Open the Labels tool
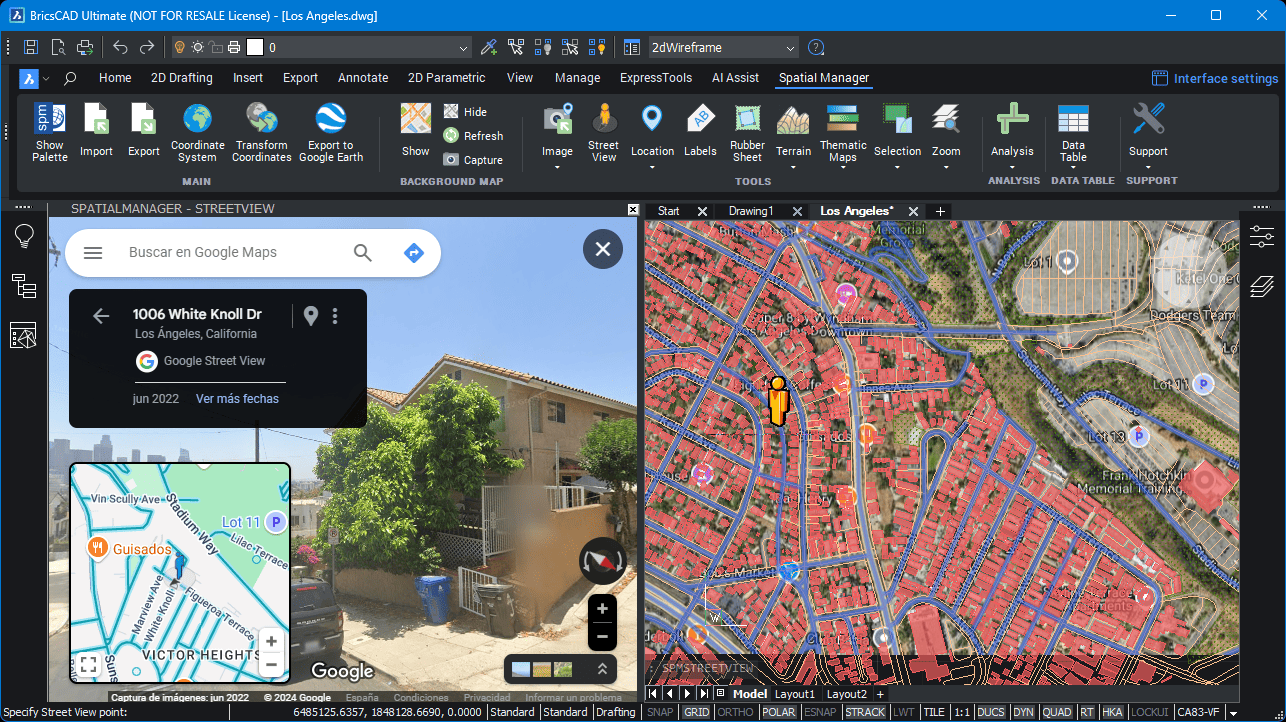The width and height of the screenshot is (1286, 722). (x=700, y=131)
